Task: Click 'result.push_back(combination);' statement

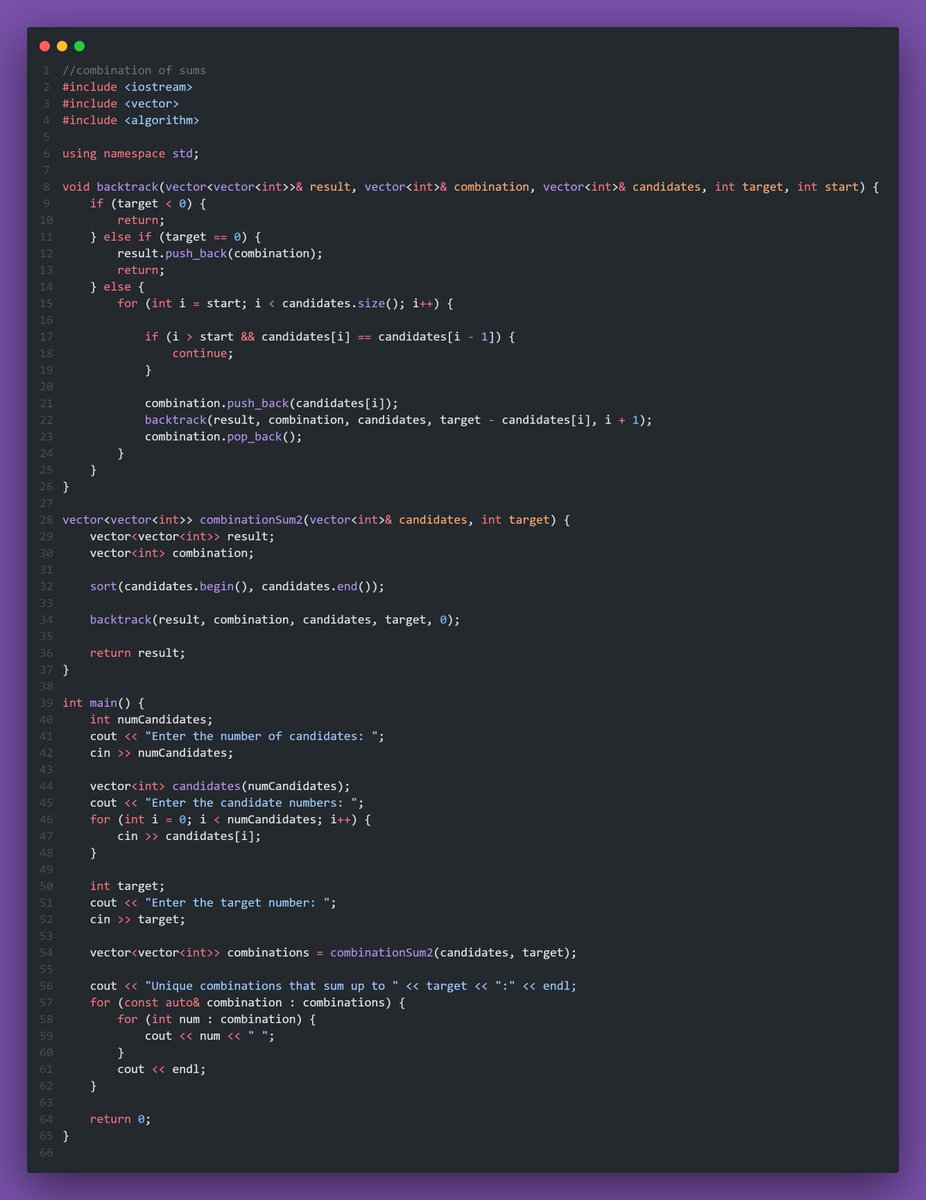Action: pyautogui.click(x=220, y=253)
